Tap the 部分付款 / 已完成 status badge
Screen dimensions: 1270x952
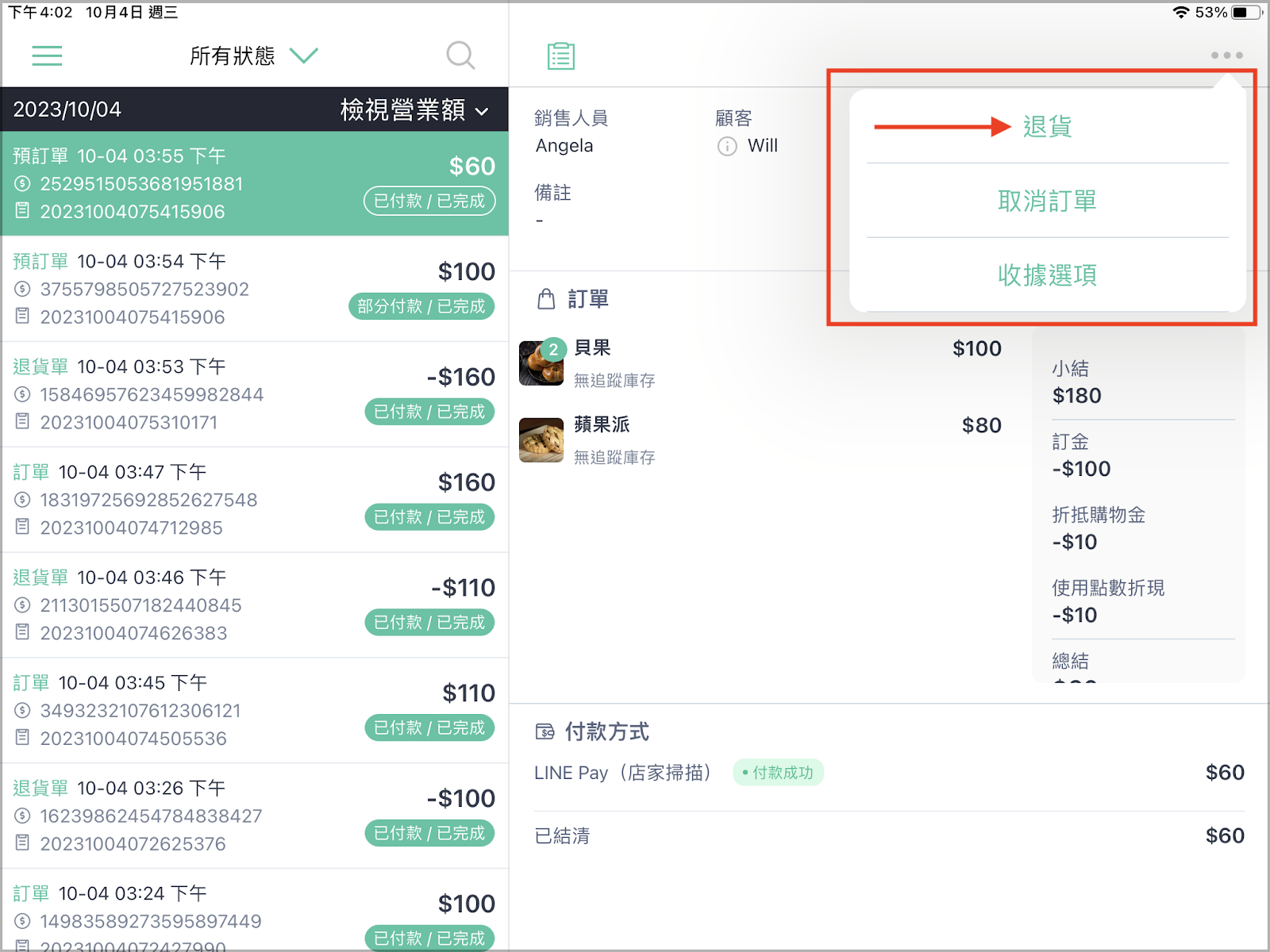tap(421, 306)
